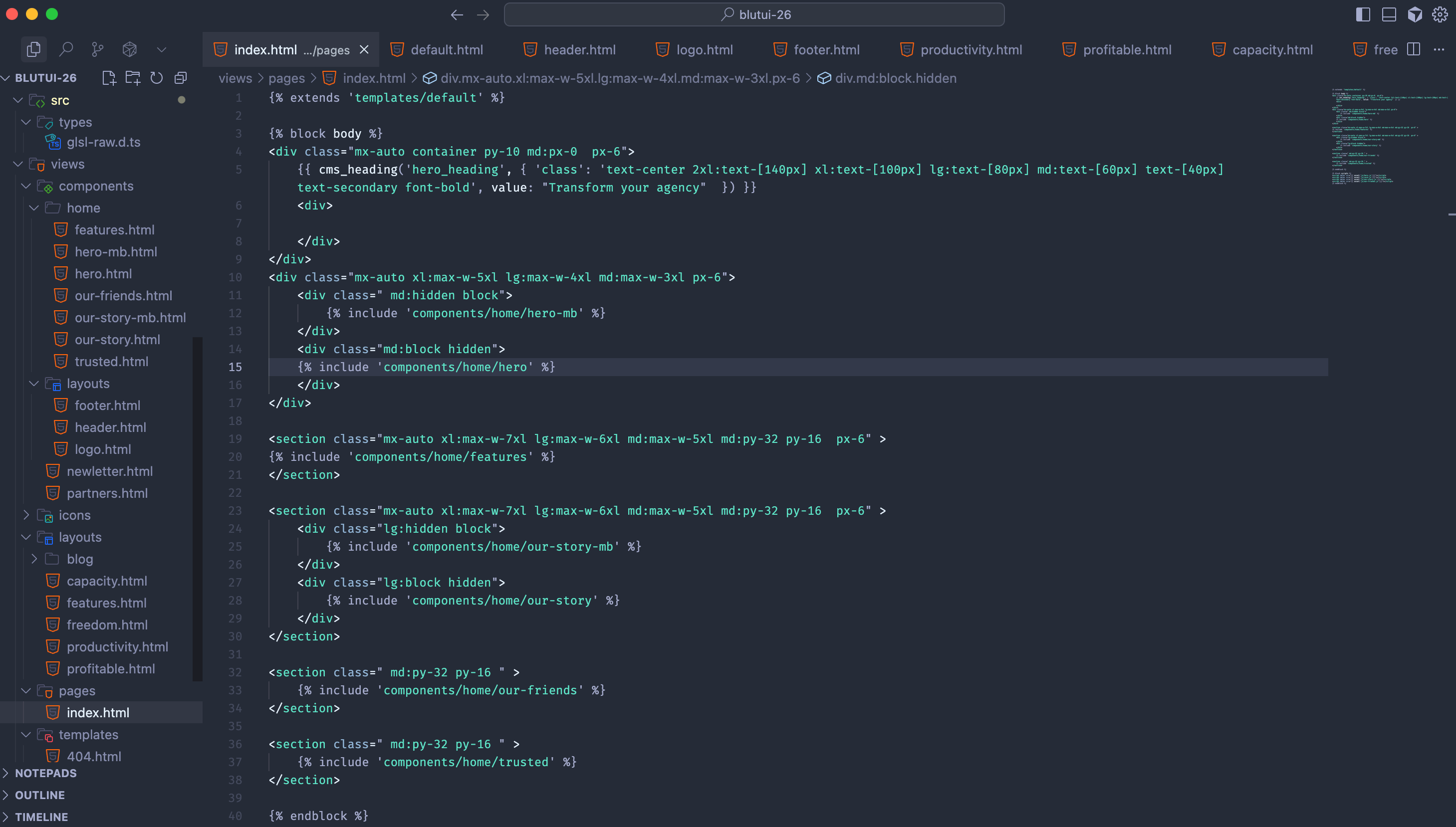Toggle the primary sidebar layout button
Screen dimensions: 1456x827
click(1362, 14)
